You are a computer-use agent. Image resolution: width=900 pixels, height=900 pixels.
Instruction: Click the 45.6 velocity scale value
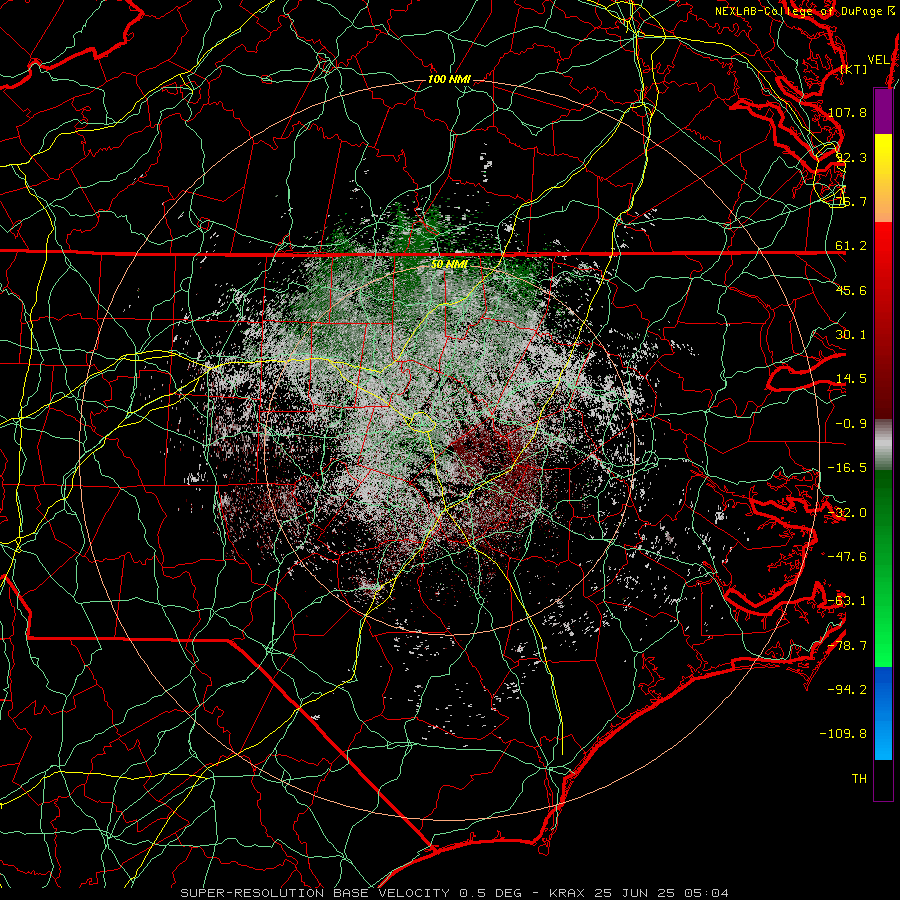tap(851, 290)
